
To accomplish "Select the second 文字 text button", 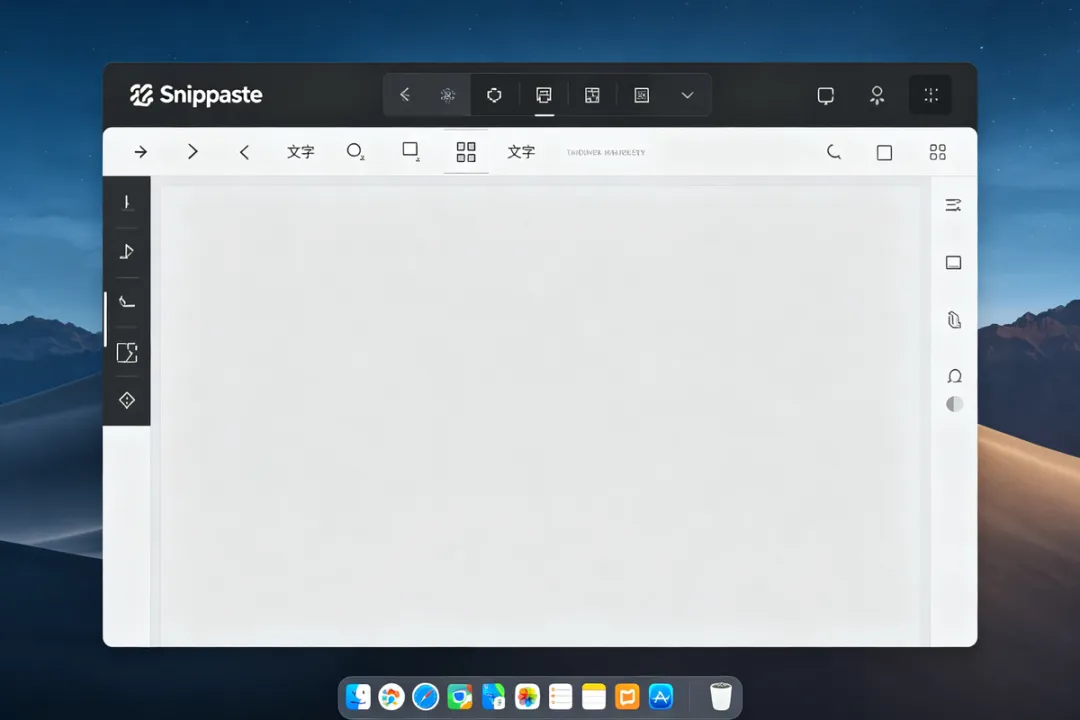I will (521, 152).
